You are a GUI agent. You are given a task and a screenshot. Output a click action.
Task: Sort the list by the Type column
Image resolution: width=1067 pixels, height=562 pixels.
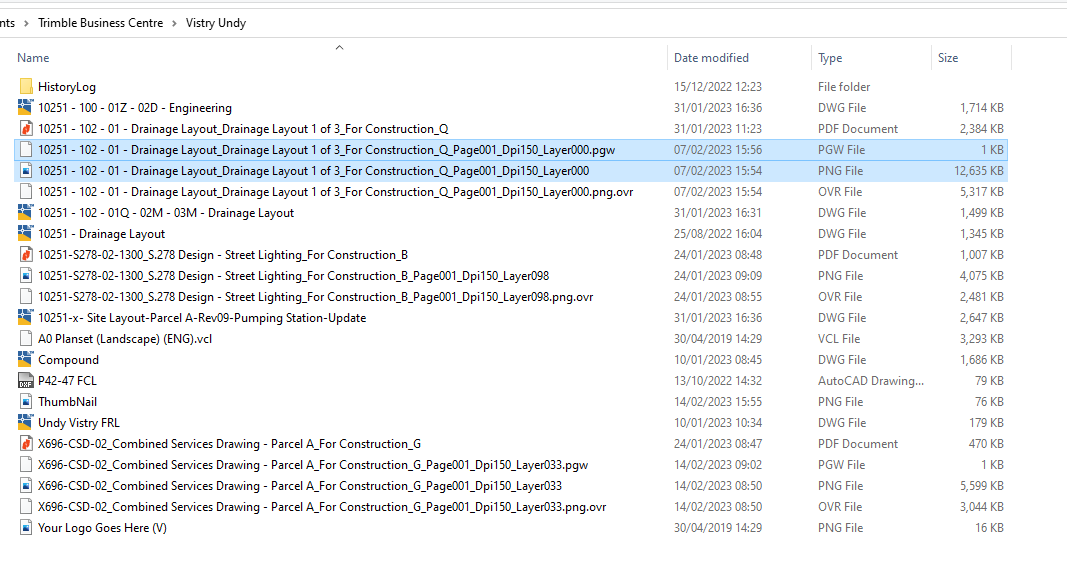[830, 58]
